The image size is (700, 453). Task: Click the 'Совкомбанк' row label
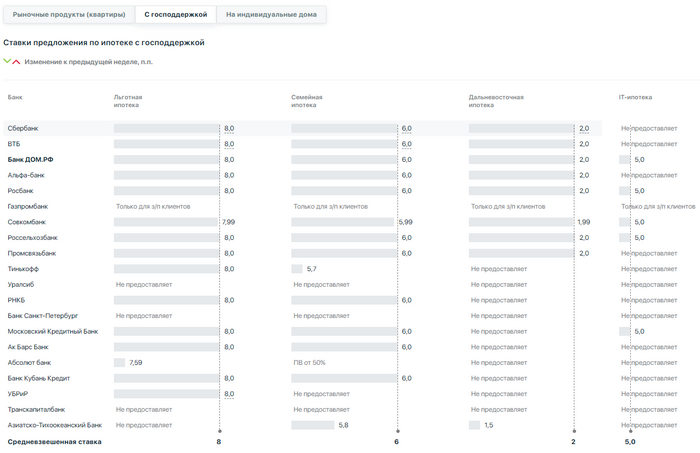point(27,222)
